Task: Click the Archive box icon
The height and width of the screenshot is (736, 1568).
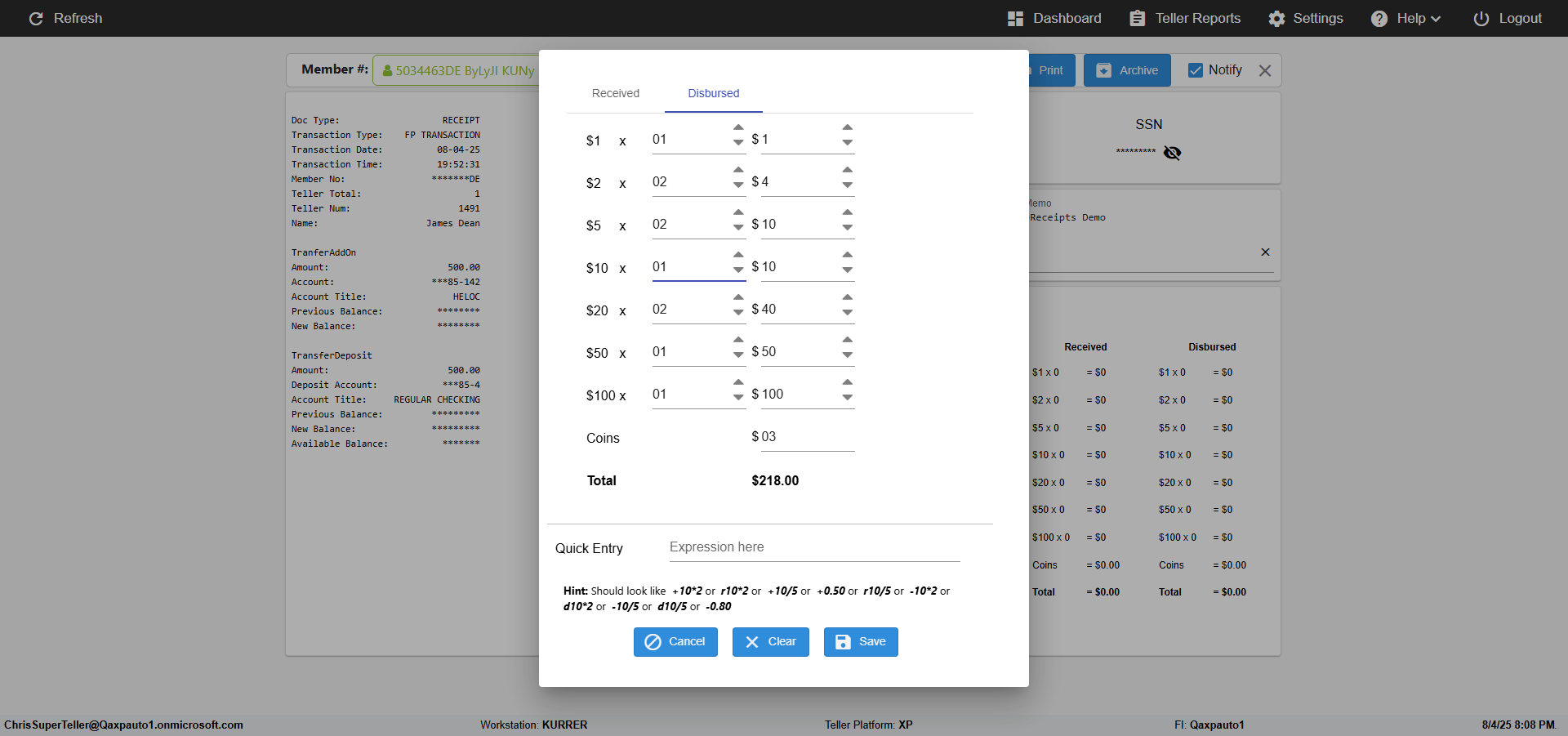Action: click(1103, 70)
